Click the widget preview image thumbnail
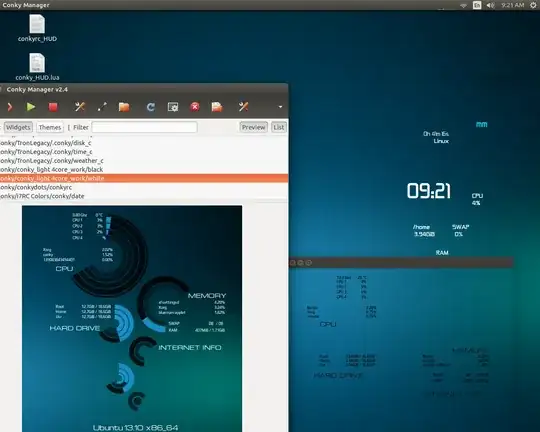This screenshot has width=540, height=432. pos(132,319)
